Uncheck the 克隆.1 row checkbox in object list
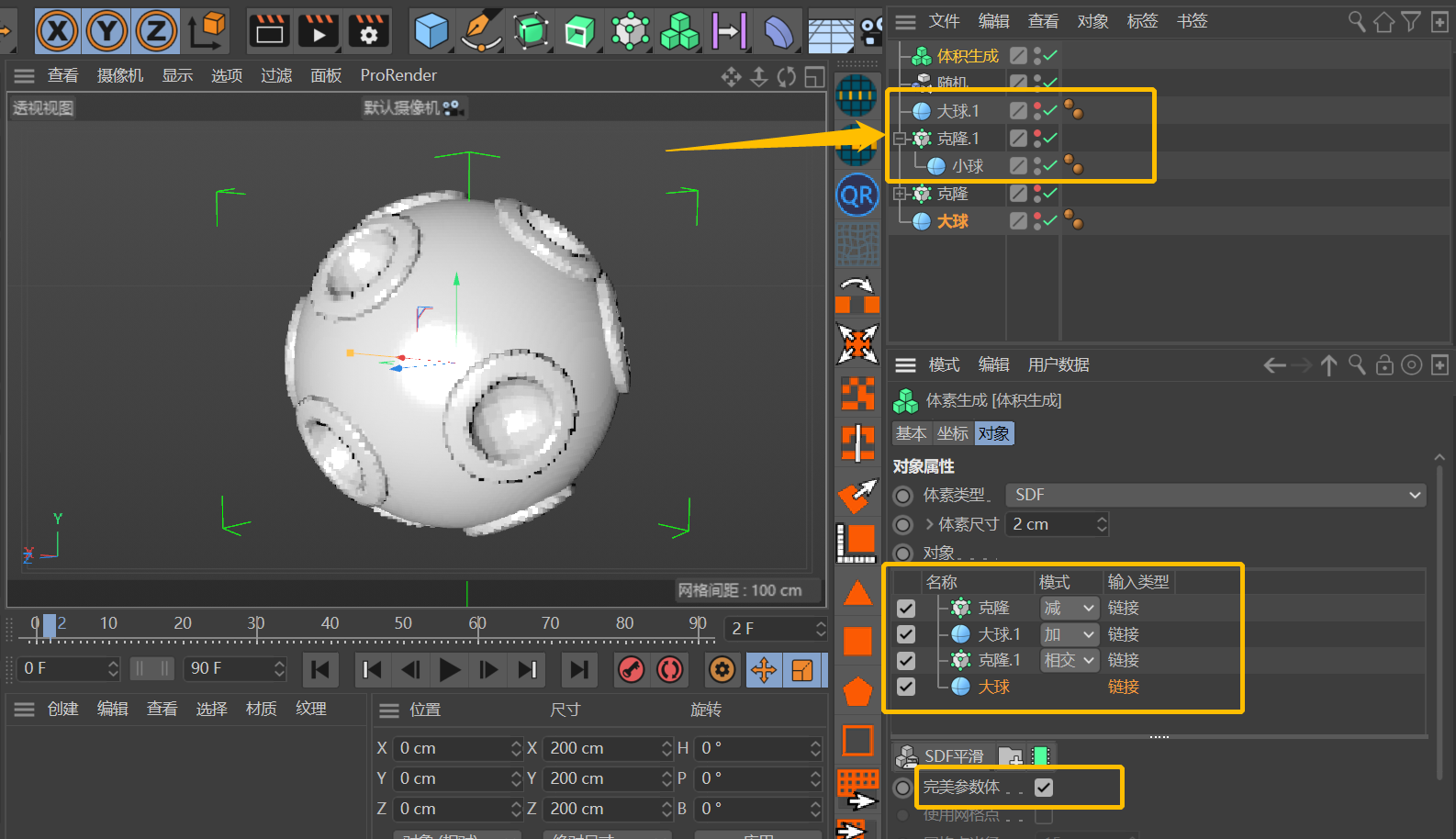This screenshot has width=1456, height=839. (x=906, y=660)
